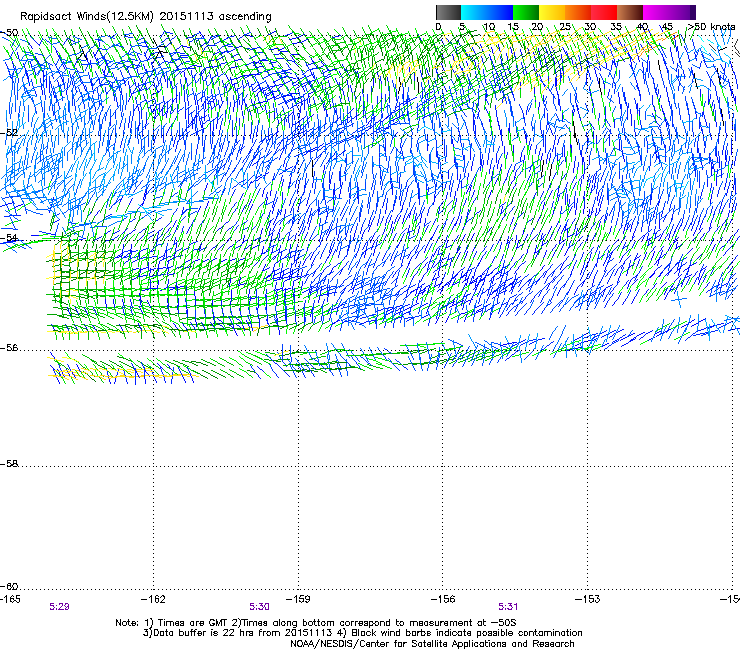The height and width of the screenshot is (650, 740).
Task: Click the legend scale value '40'
Action: [642, 27]
